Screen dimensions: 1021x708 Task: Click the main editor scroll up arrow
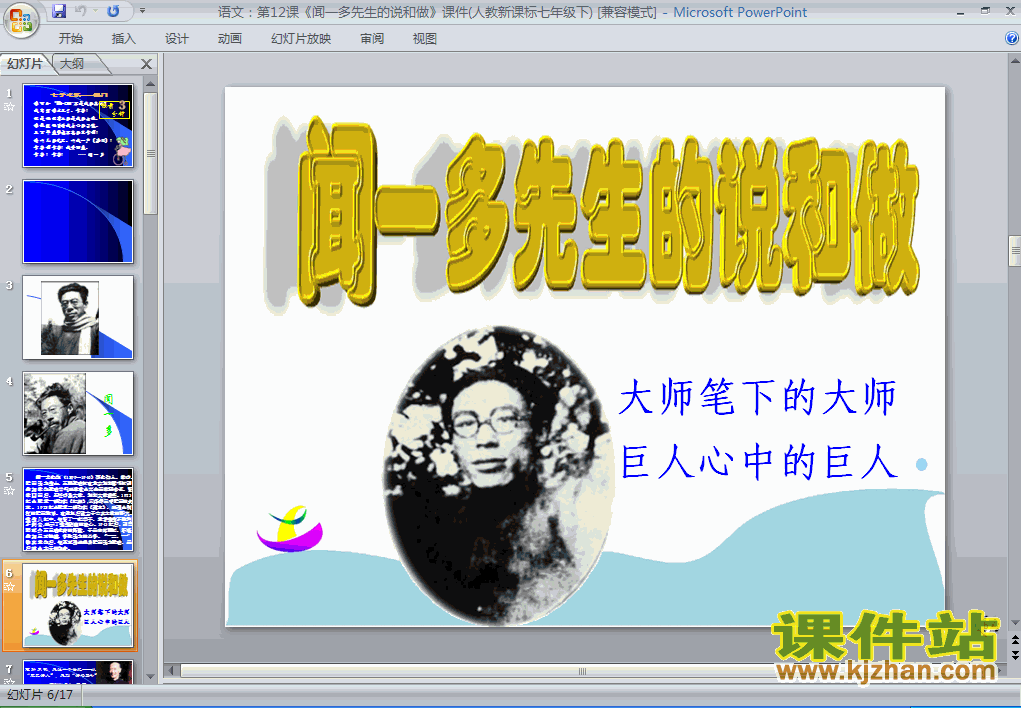point(1014,61)
